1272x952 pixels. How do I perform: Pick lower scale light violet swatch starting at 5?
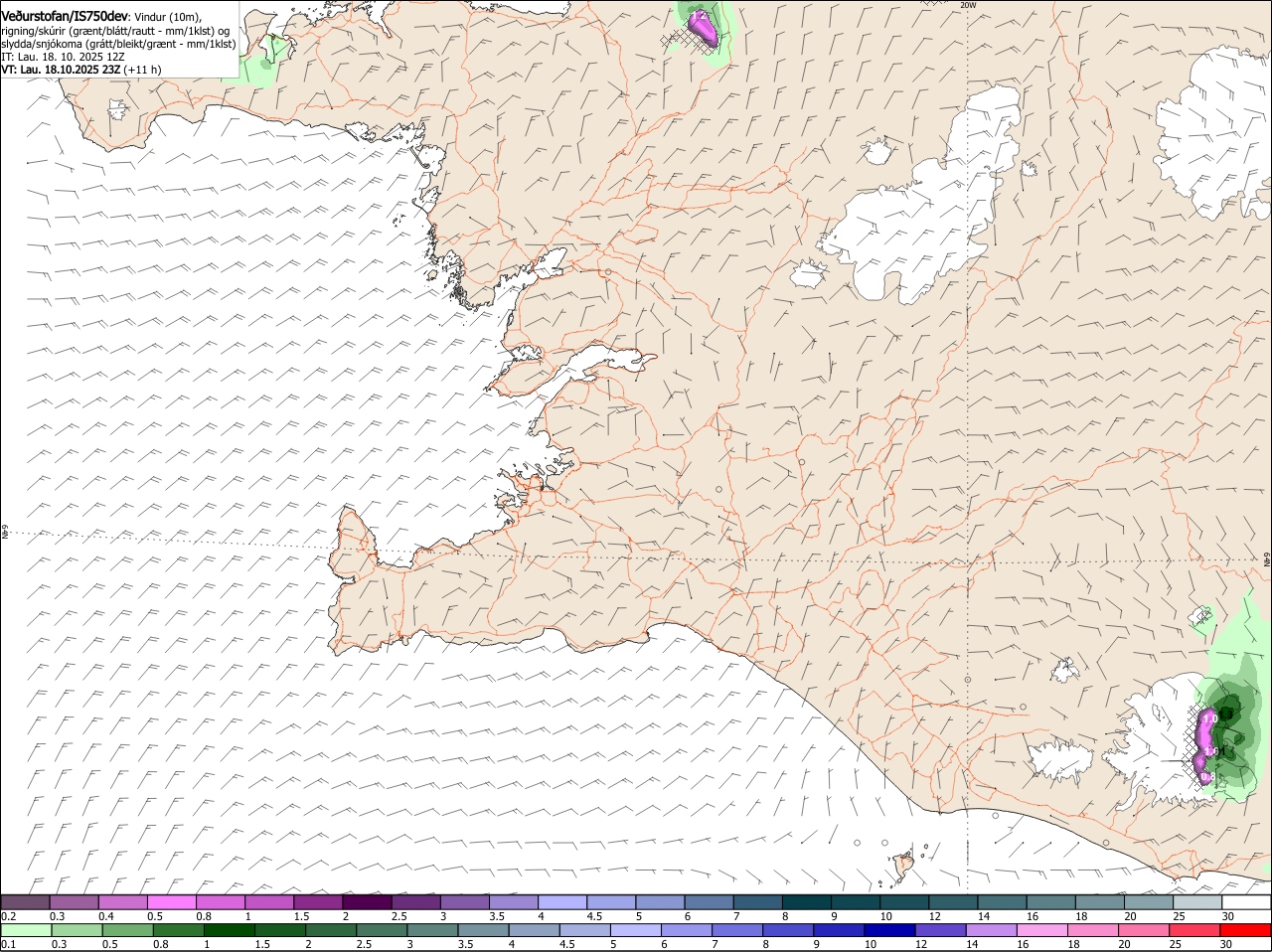637,930
